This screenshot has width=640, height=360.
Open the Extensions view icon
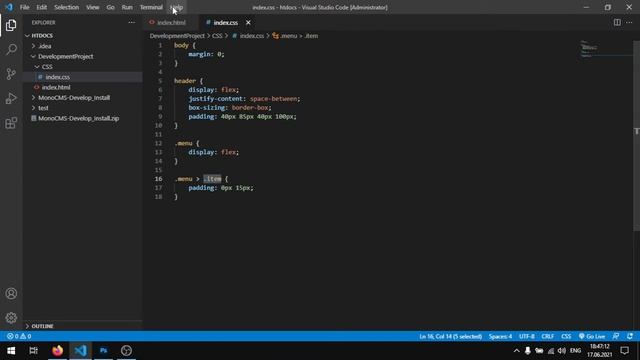11,123
